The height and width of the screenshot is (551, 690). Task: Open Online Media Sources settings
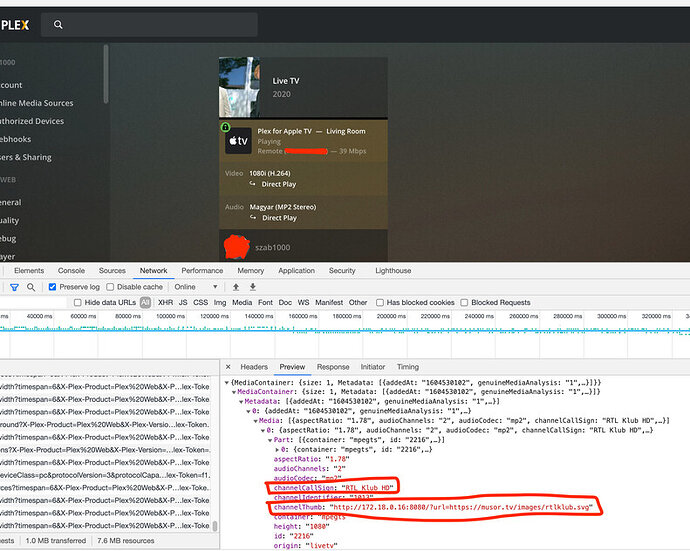[x=37, y=103]
